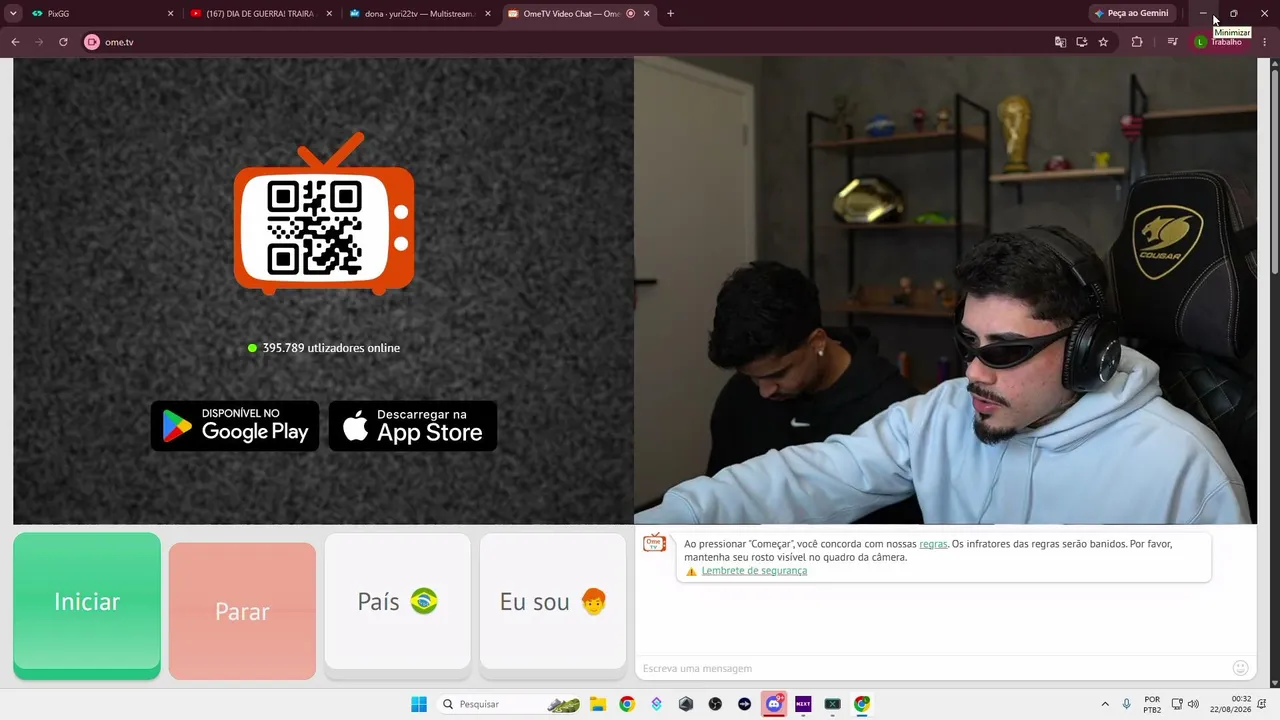This screenshot has height=720, width=1280.
Task: Expand the tab search dropdown
Action: coord(13,14)
